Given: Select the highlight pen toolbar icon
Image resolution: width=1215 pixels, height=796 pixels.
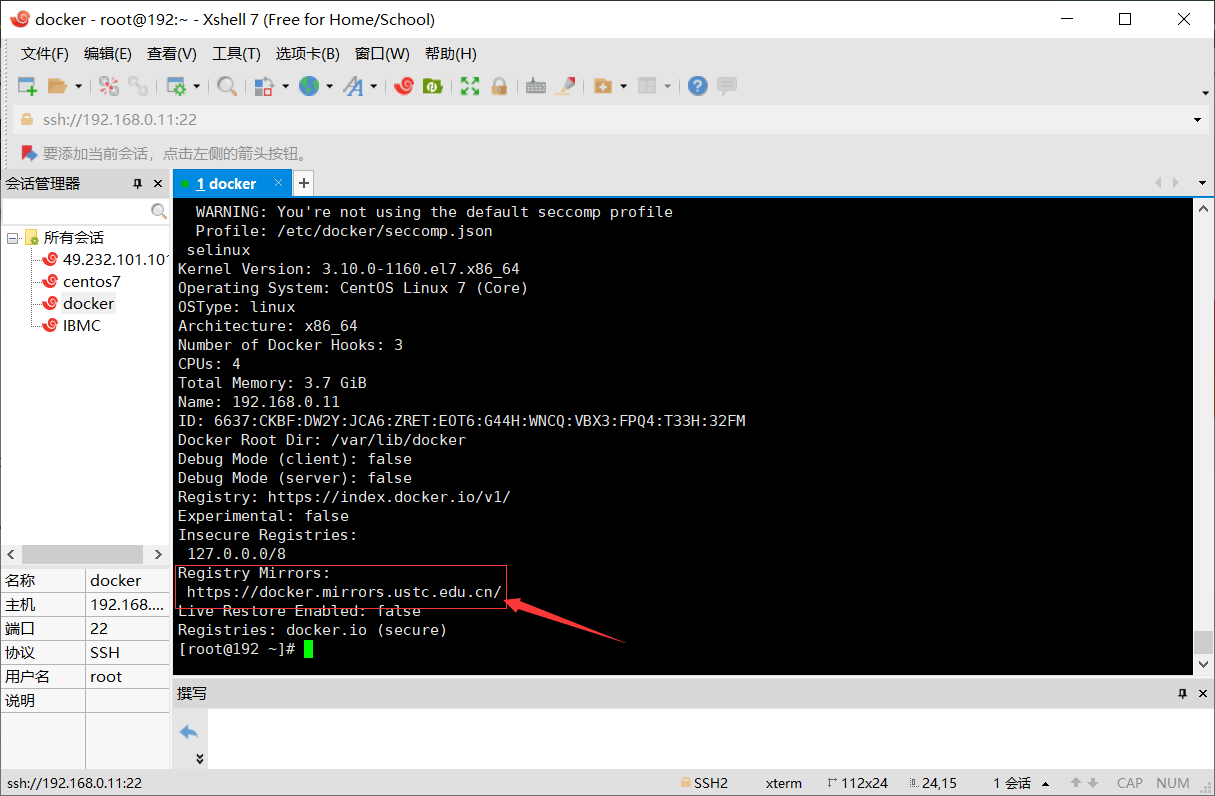Looking at the screenshot, I should tap(566, 86).
